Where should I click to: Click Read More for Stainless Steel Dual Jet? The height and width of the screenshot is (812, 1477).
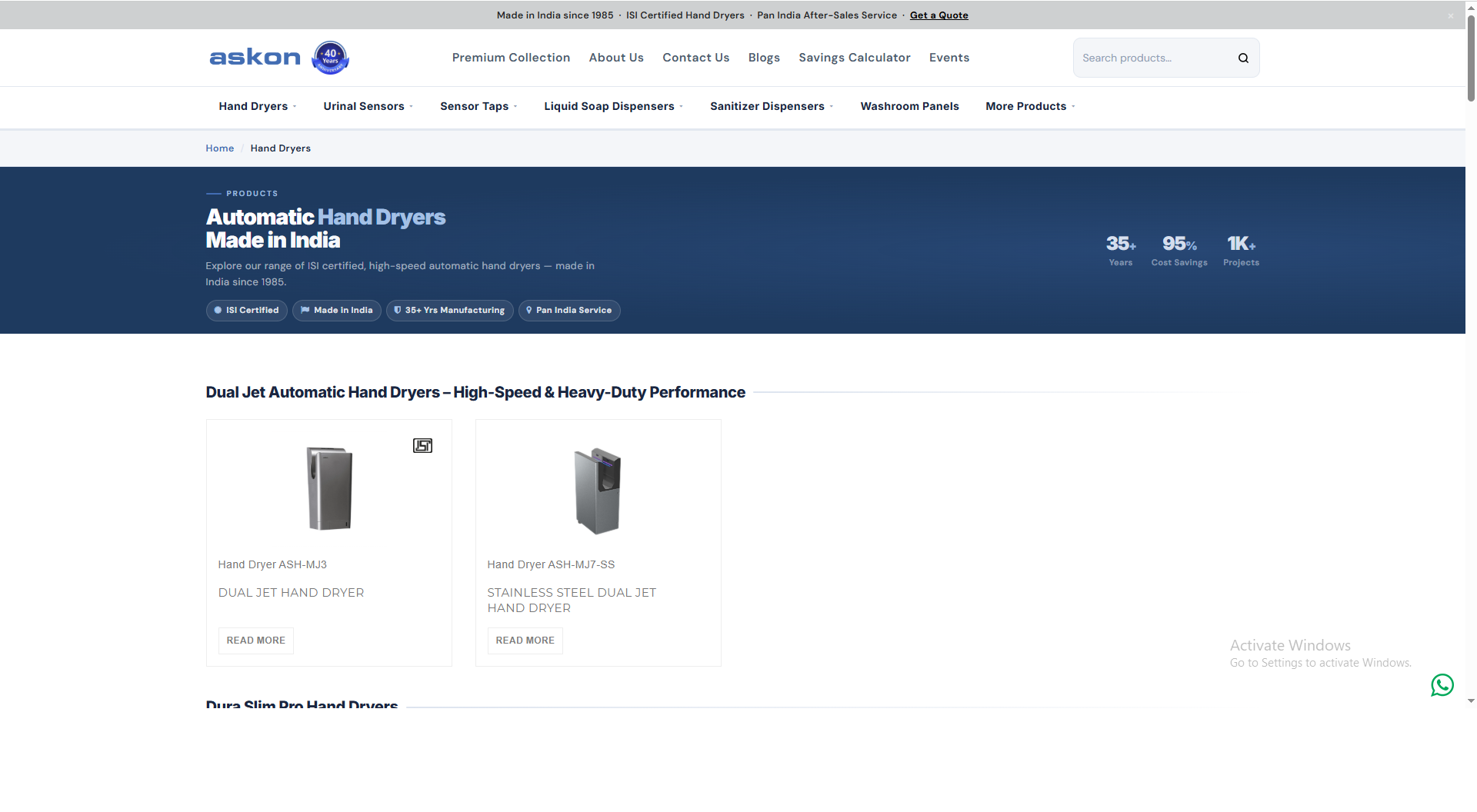[x=525, y=641]
